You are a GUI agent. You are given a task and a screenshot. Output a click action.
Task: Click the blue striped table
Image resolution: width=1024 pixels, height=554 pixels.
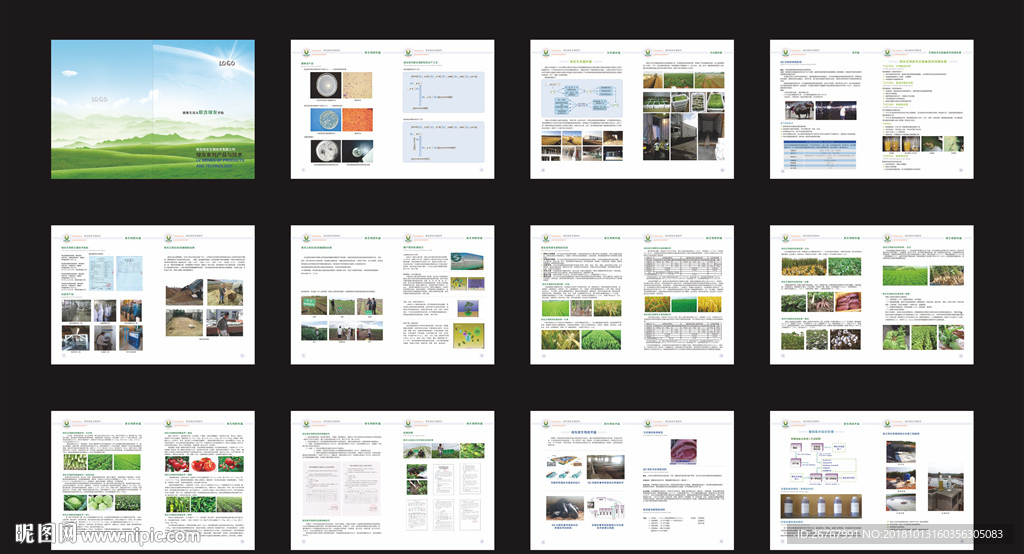coord(820,155)
